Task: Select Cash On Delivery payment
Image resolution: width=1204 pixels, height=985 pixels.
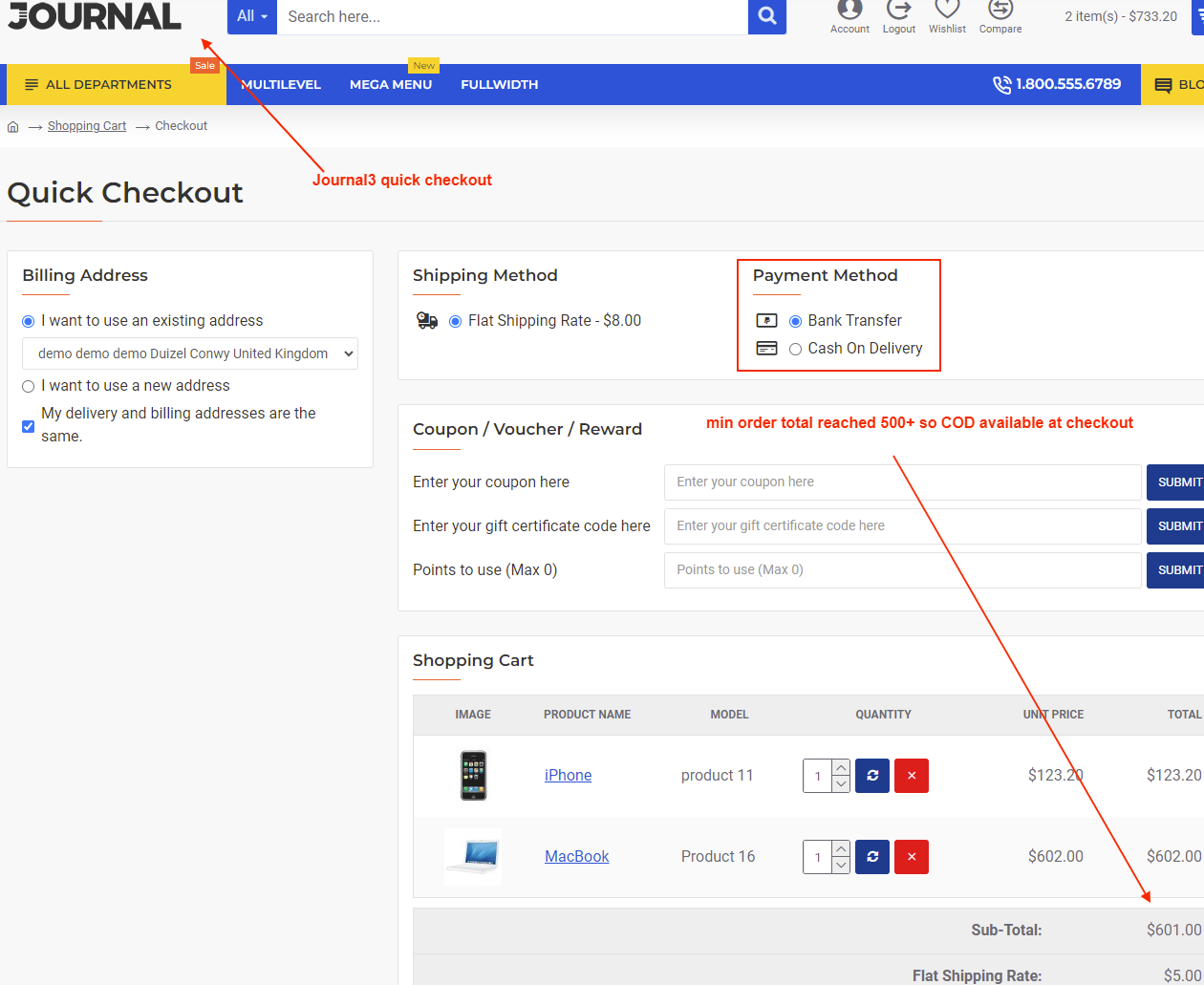Action: pos(795,349)
